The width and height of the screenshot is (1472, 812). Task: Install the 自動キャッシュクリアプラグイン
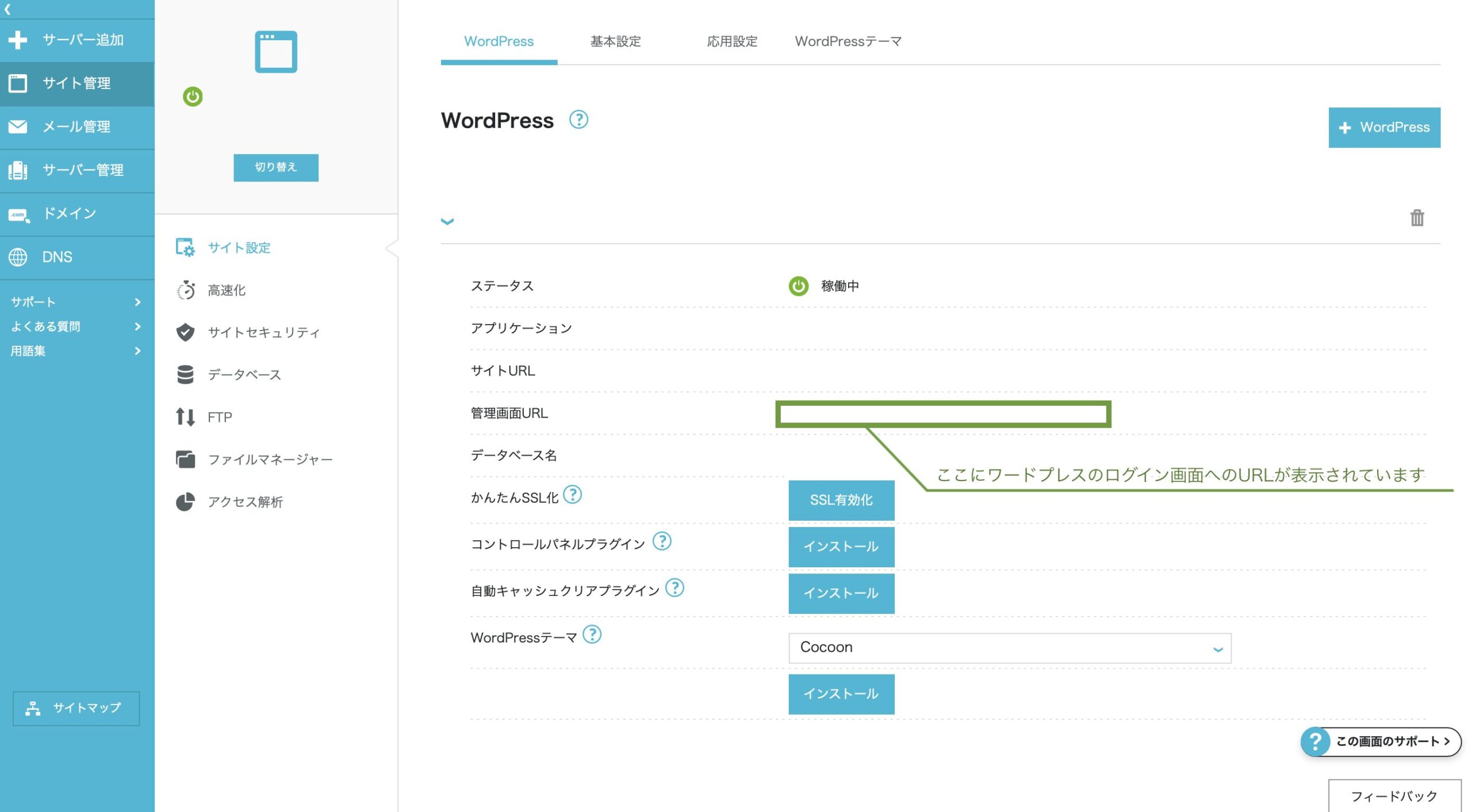click(841, 594)
